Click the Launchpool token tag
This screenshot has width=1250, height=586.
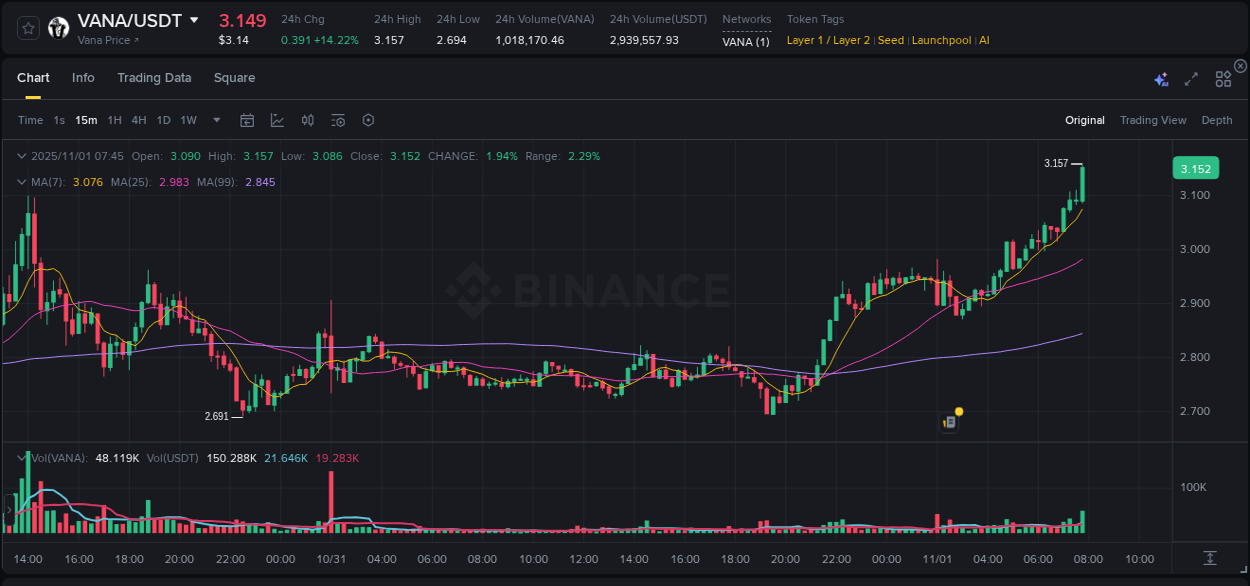(x=941, y=40)
